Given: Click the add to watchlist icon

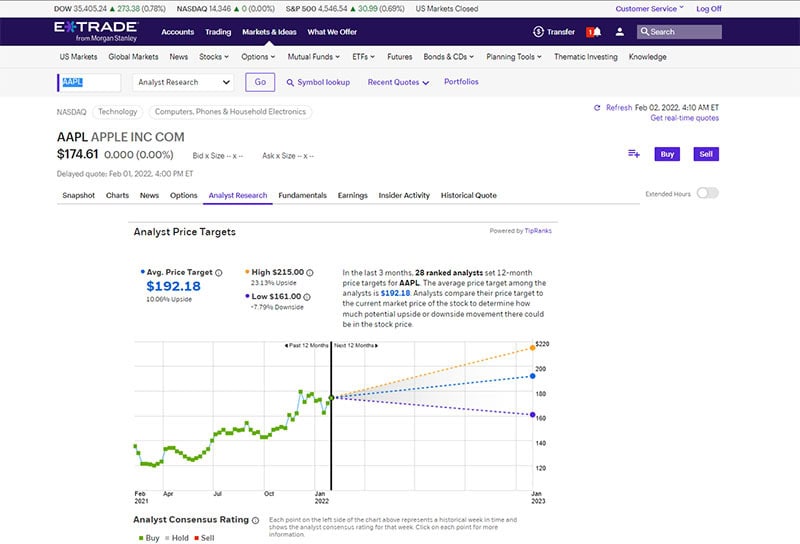Looking at the screenshot, I should [633, 154].
